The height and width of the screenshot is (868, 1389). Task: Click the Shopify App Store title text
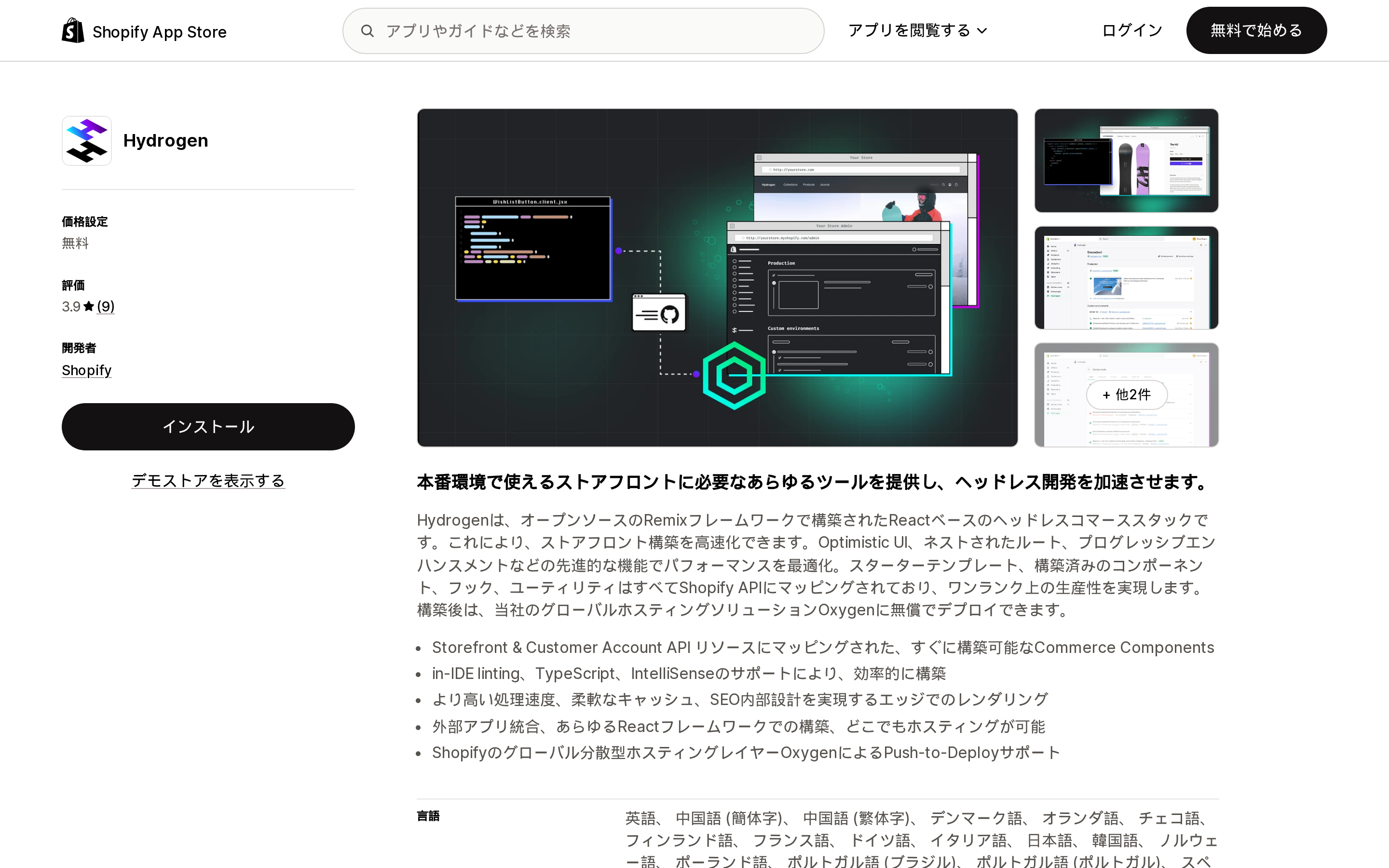click(x=160, y=31)
